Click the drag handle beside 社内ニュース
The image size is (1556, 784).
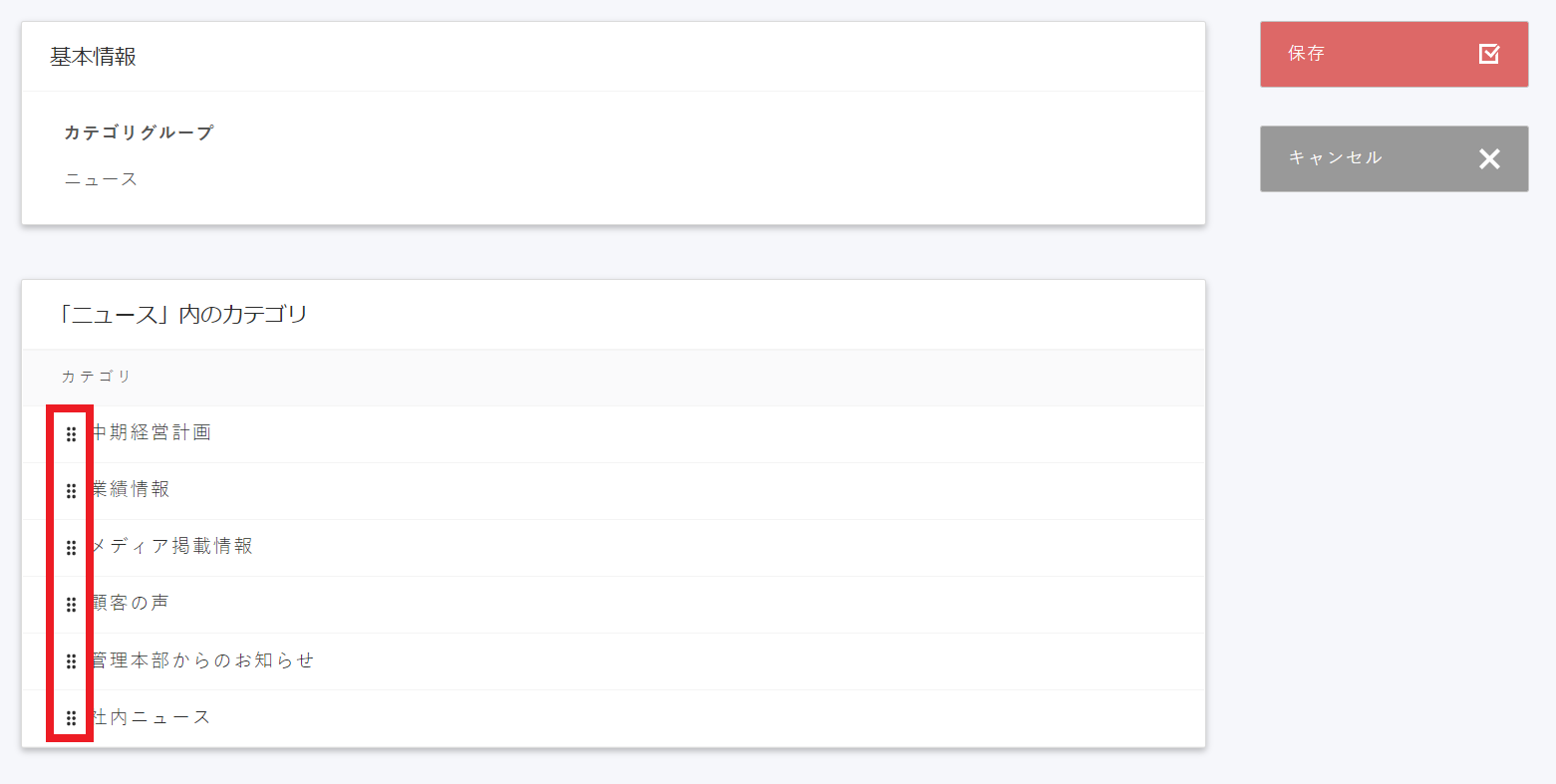70,716
